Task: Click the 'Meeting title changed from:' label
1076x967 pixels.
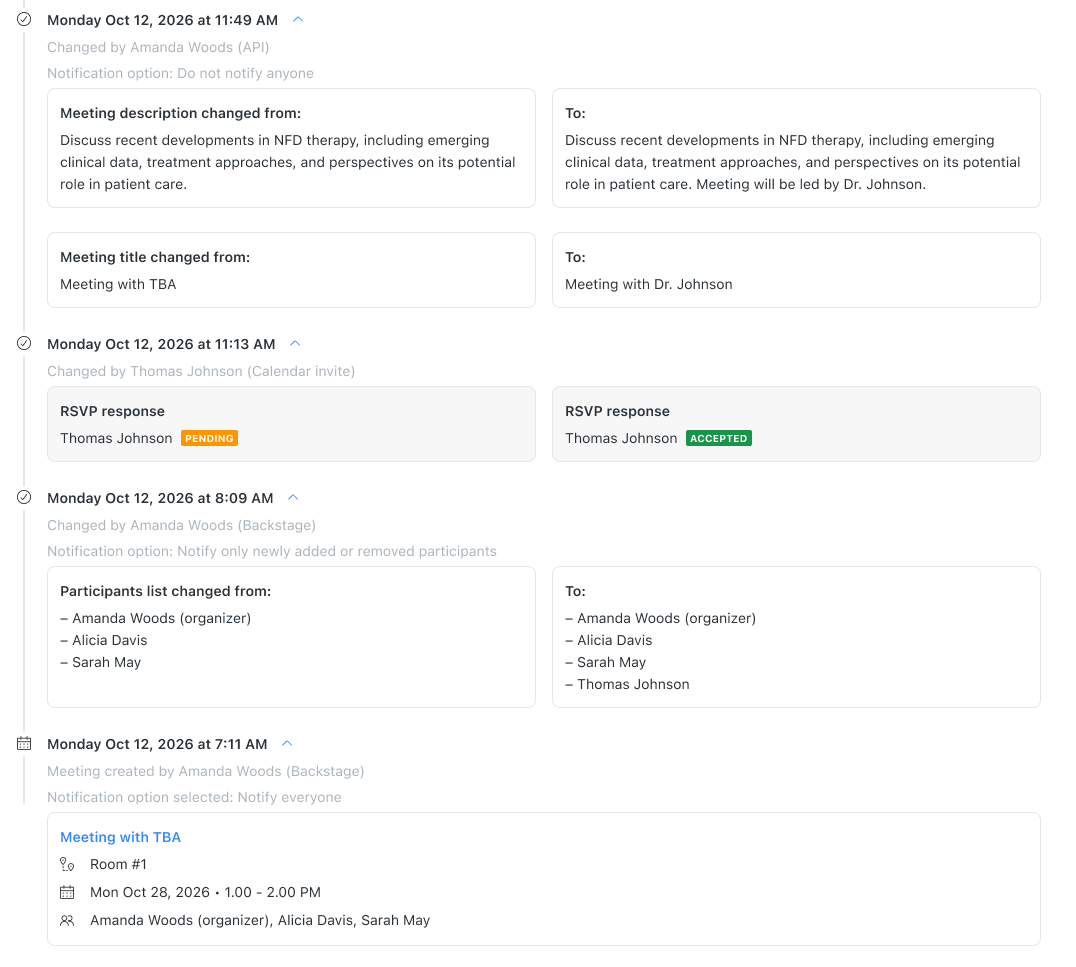Action: pyautogui.click(x=155, y=257)
